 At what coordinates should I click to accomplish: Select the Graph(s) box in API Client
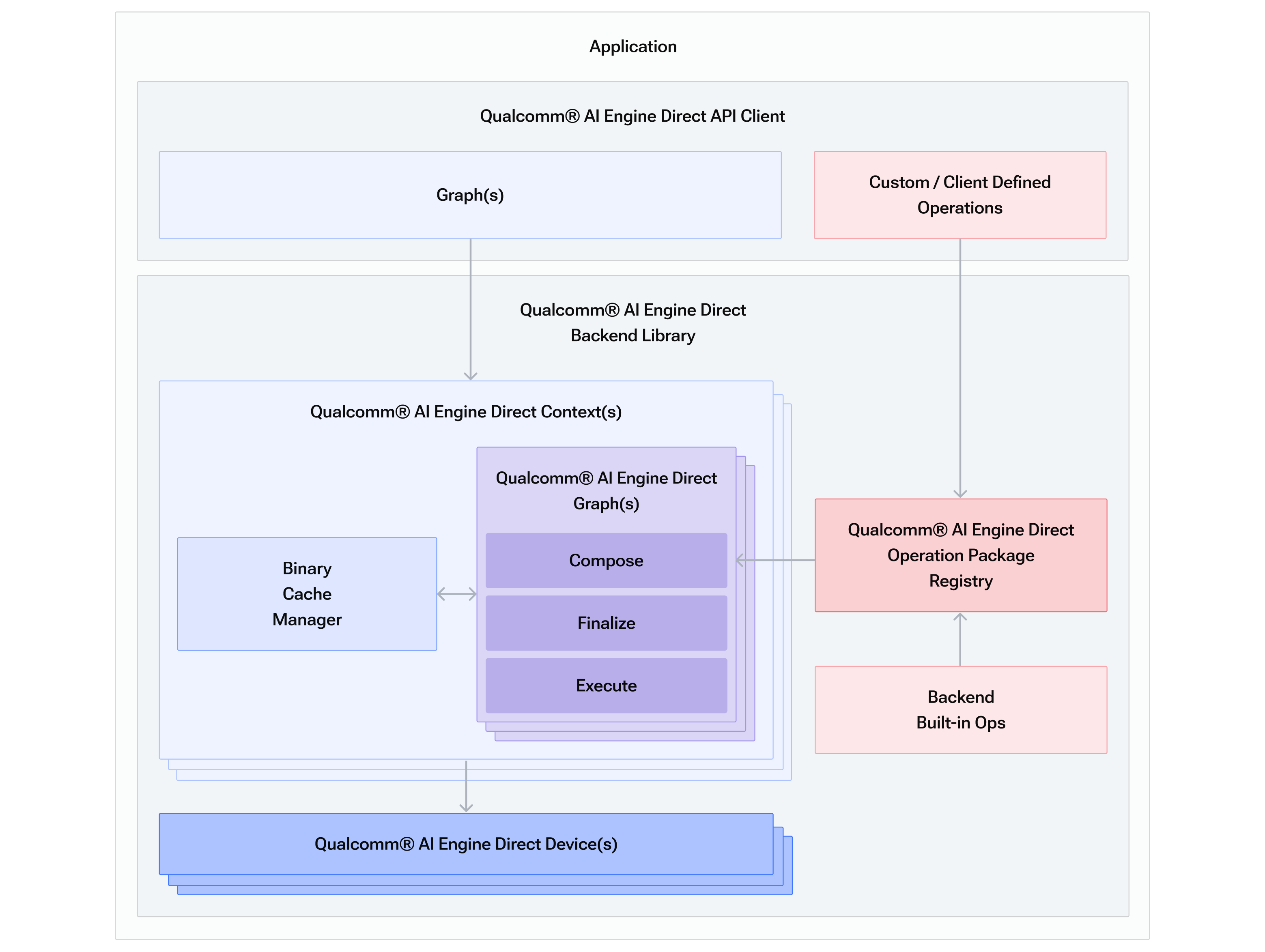click(470, 195)
